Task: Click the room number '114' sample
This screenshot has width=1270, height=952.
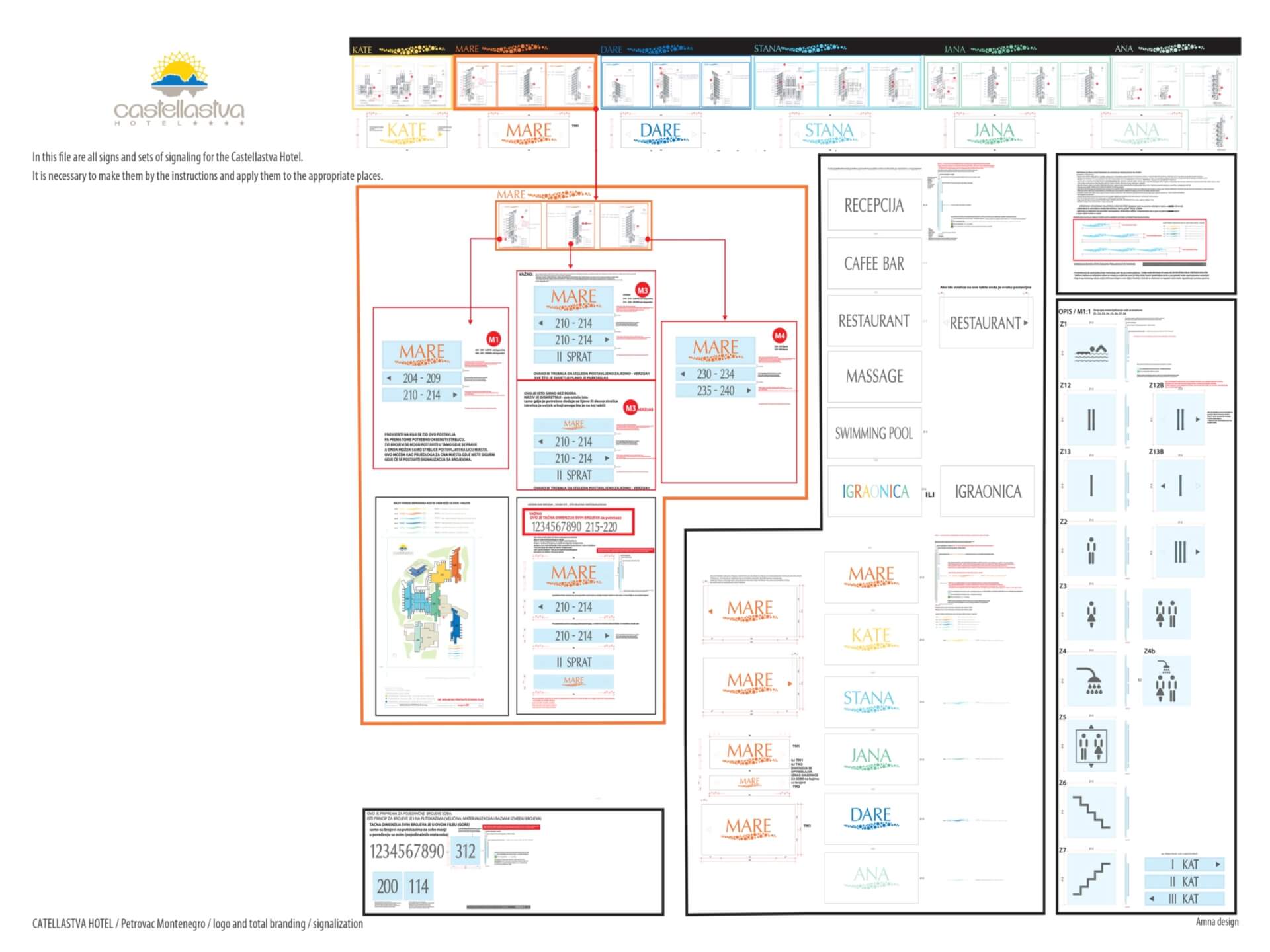Action: tap(418, 887)
